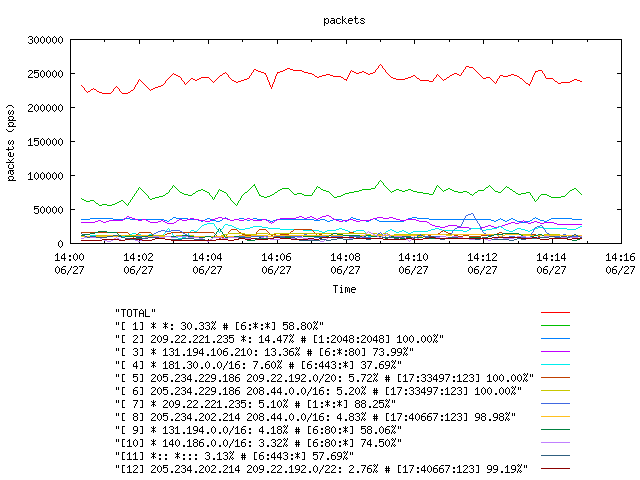Screen dimensions: 640x480
Task: Click the "packets" chart title
Action: (344, 20)
